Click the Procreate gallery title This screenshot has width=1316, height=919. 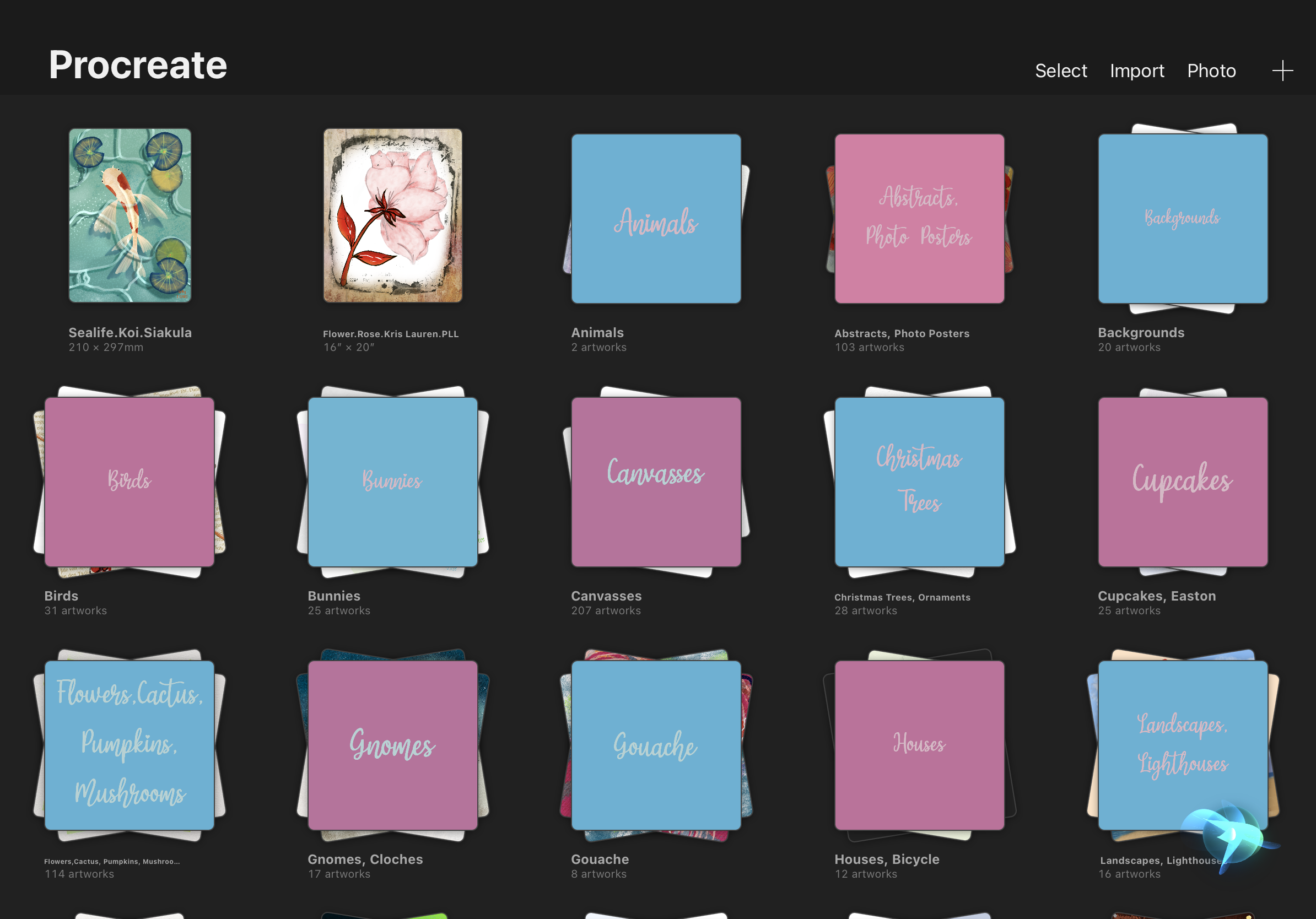coord(138,64)
